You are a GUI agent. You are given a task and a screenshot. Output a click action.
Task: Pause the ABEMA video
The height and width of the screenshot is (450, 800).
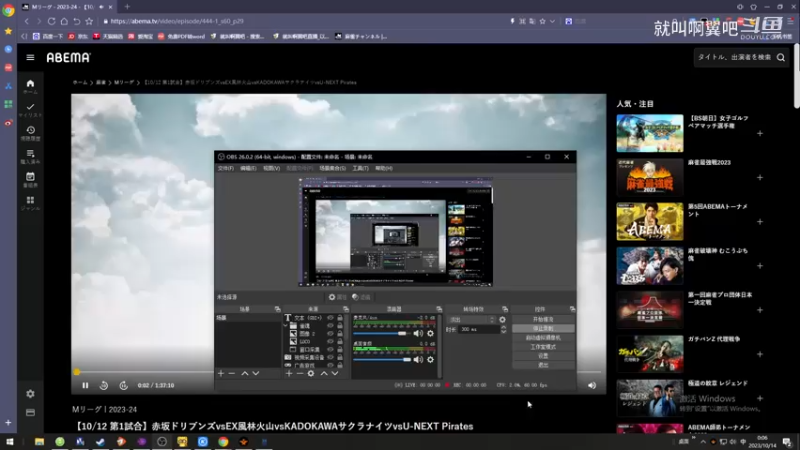pos(85,386)
